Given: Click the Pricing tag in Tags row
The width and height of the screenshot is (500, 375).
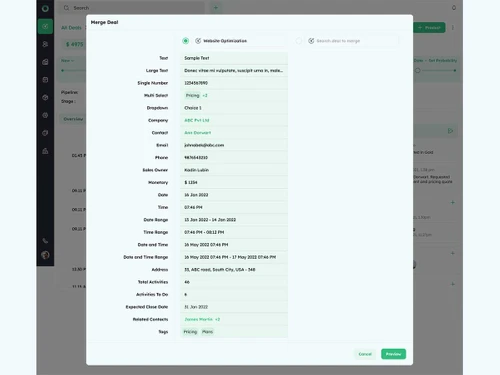Looking at the screenshot, I should click(x=190, y=332).
